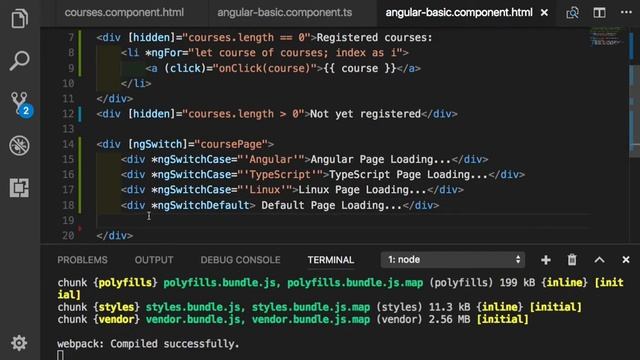Open the Problems panel tab

click(x=82, y=260)
